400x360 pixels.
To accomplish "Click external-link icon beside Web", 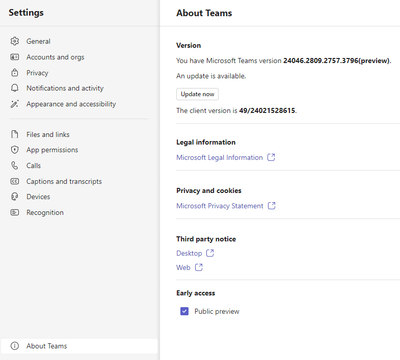I will 199,267.
